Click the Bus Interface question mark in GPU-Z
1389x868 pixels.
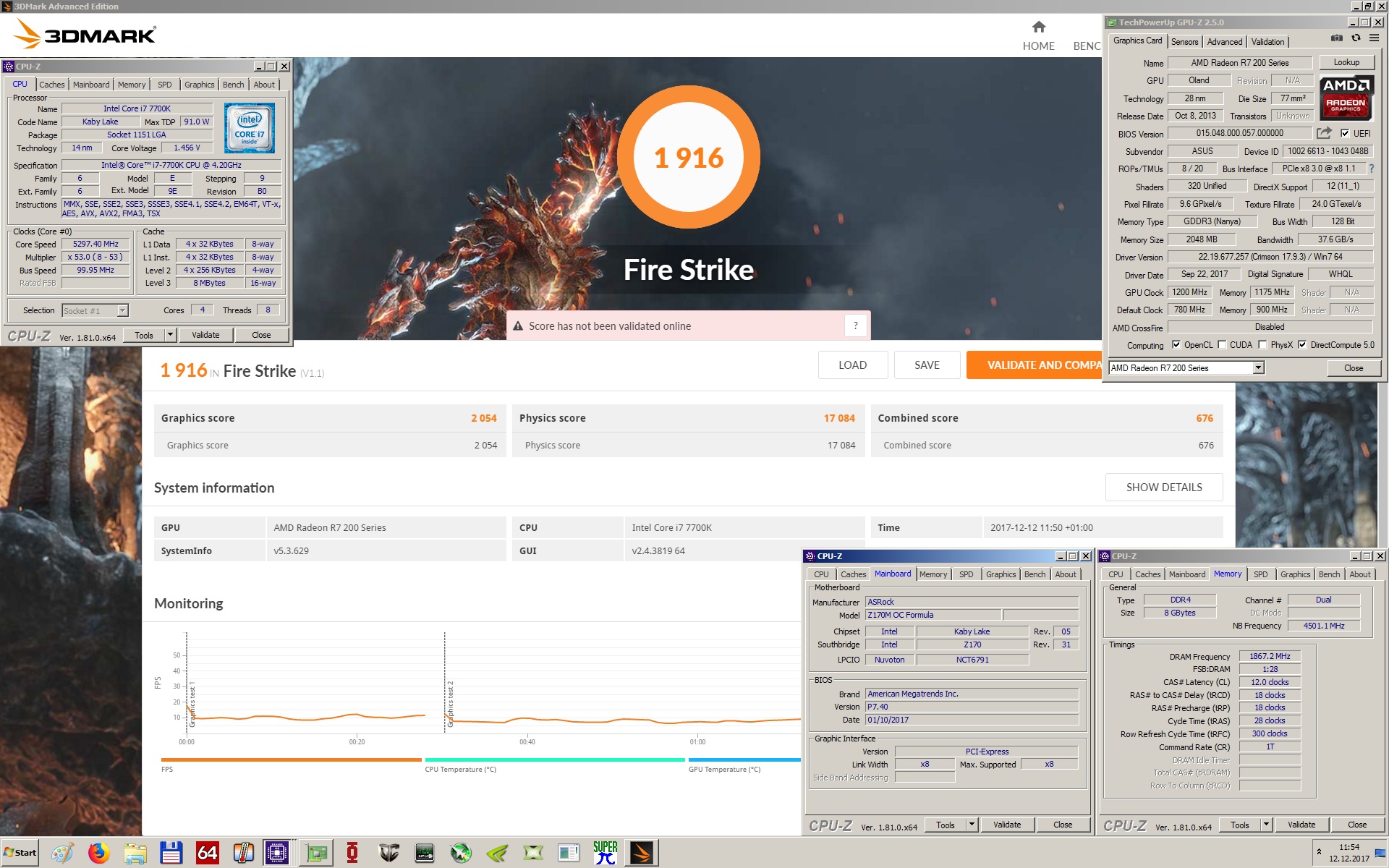click(1371, 169)
